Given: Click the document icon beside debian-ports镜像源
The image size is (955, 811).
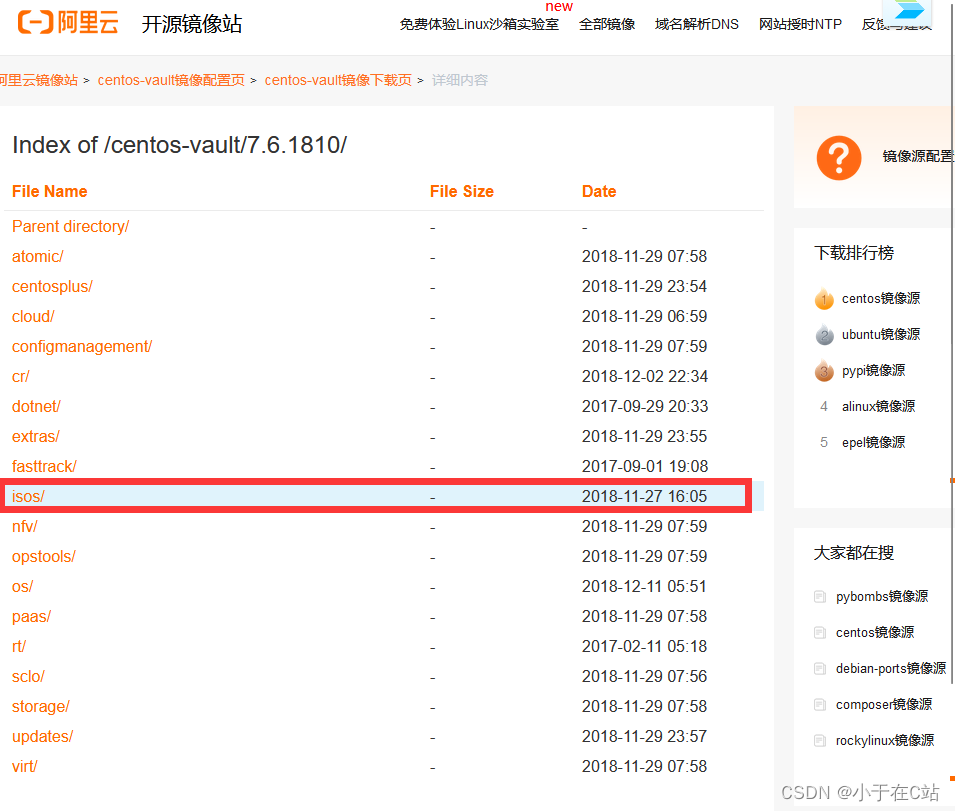Looking at the screenshot, I should click(x=820, y=668).
